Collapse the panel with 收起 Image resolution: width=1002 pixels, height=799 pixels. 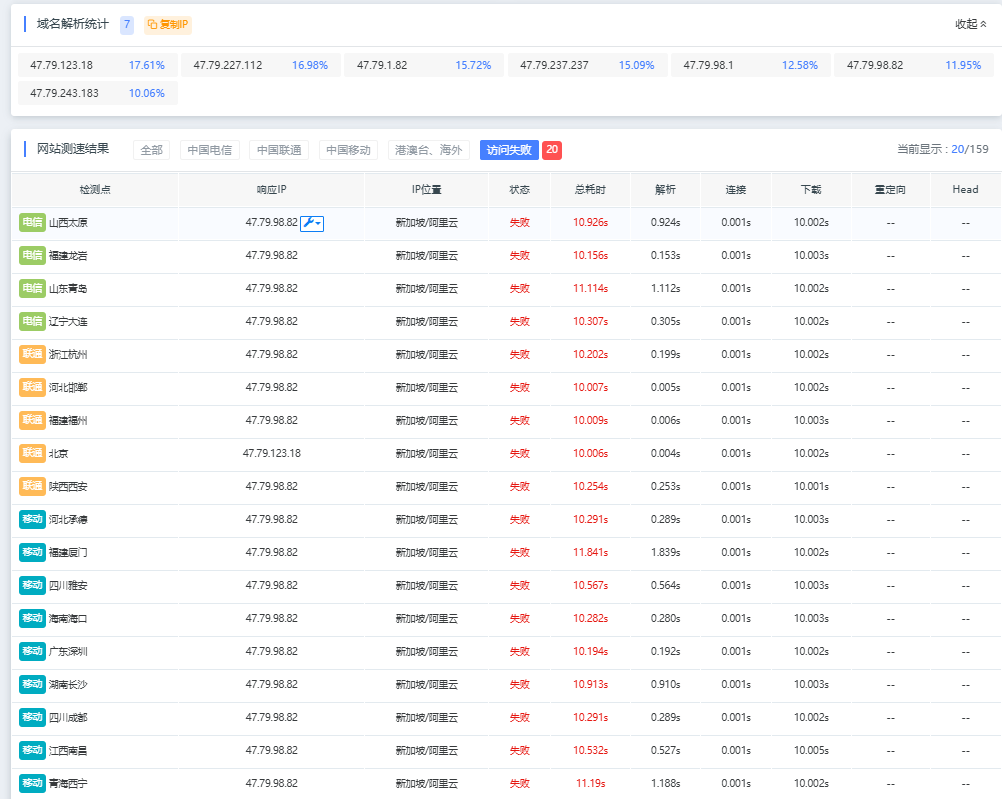click(x=970, y=24)
